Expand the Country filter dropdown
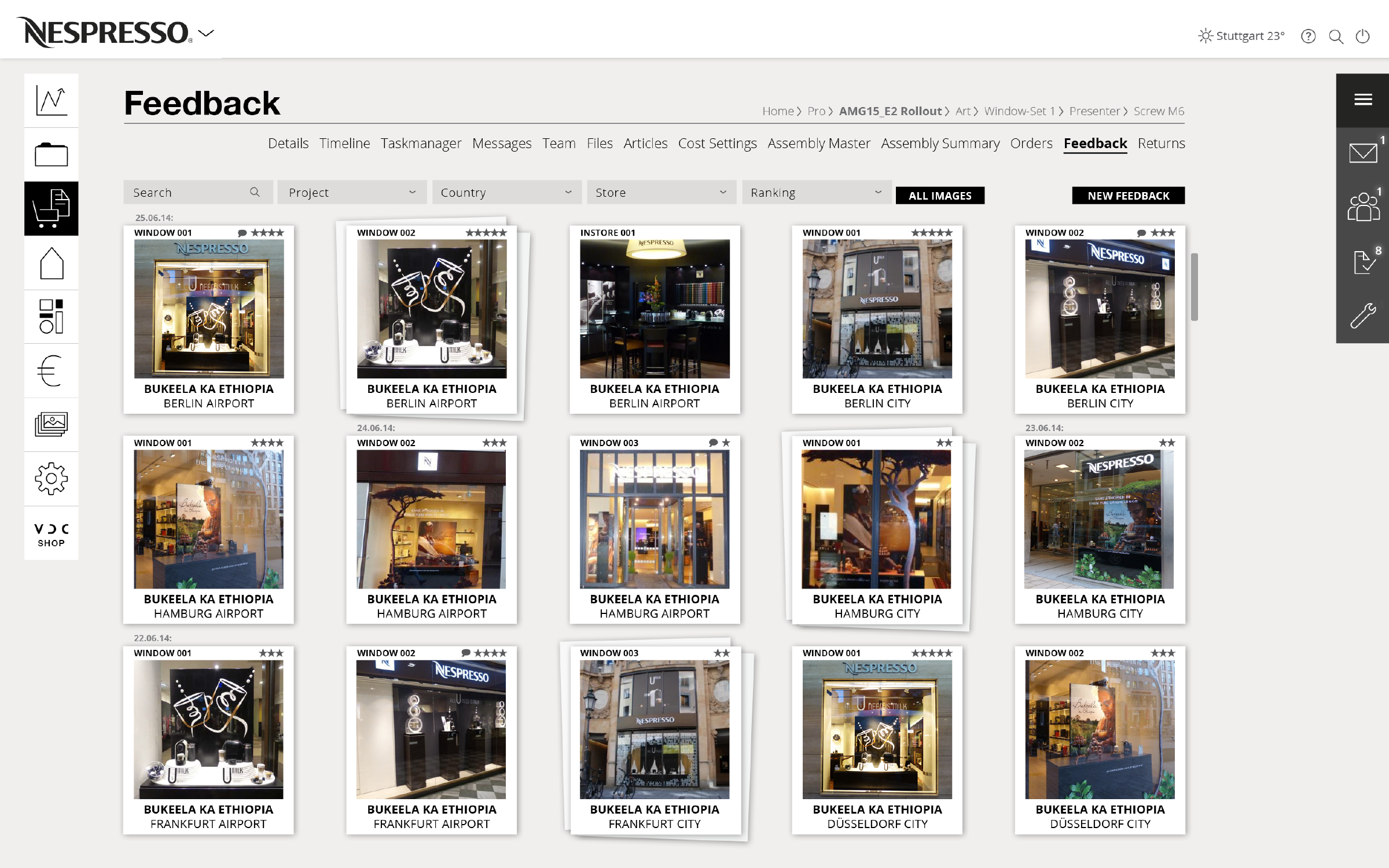Viewport: 1389px width, 868px height. (x=506, y=192)
